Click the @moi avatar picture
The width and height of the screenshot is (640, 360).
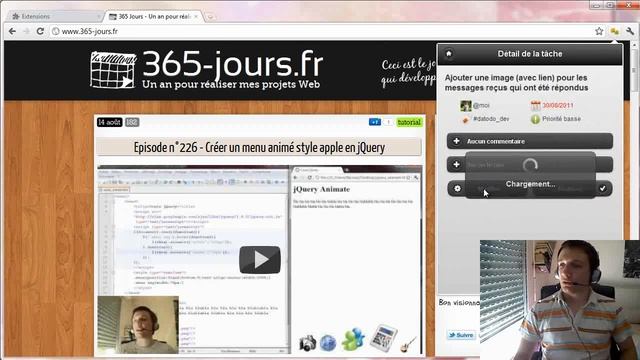466,106
